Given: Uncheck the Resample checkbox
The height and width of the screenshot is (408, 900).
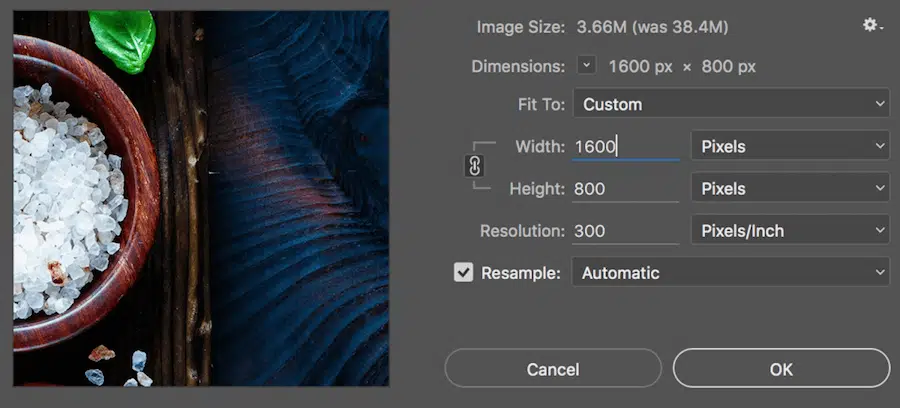Looking at the screenshot, I should pyautogui.click(x=463, y=272).
